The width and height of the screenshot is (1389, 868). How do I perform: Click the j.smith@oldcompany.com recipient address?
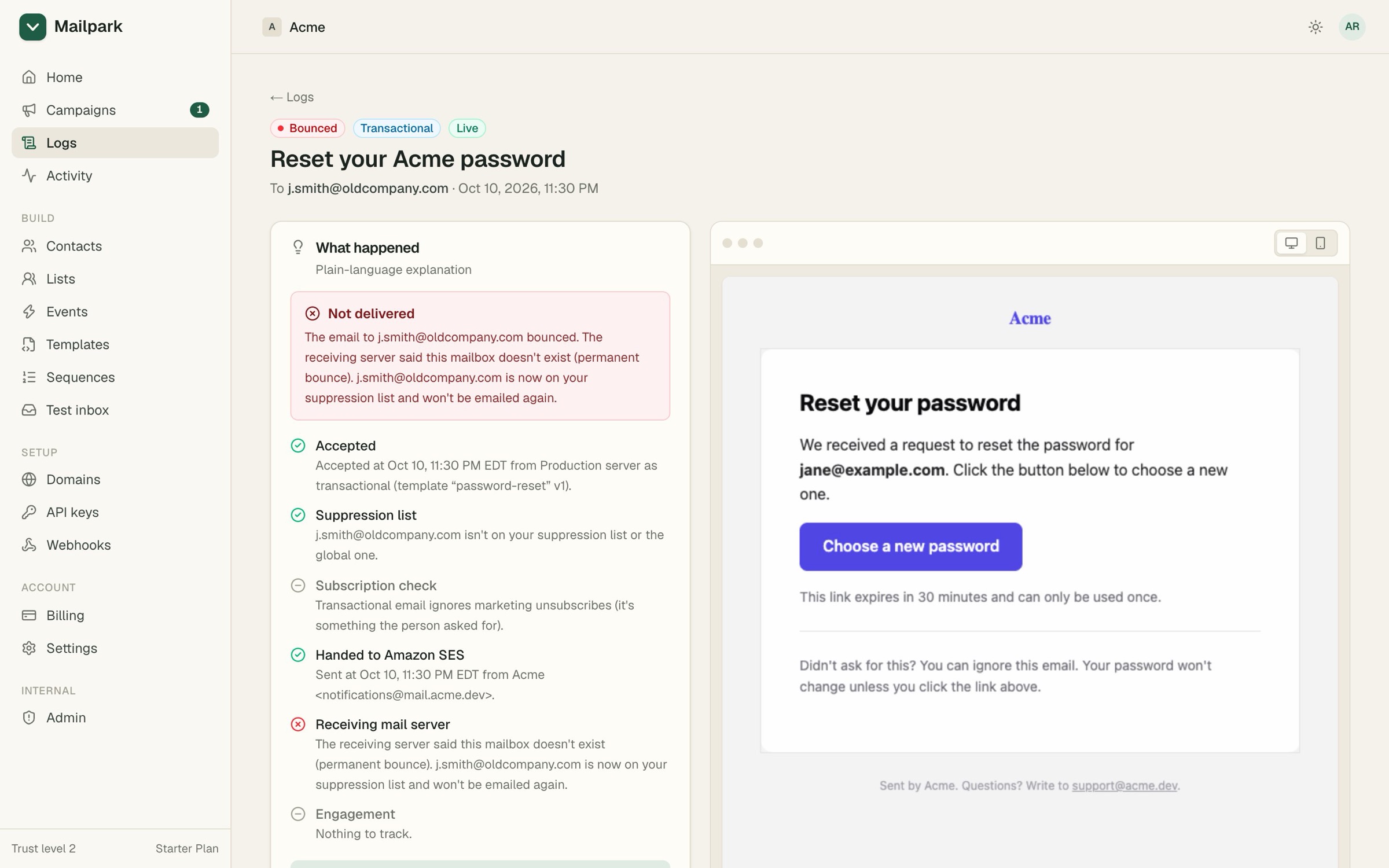coord(368,189)
